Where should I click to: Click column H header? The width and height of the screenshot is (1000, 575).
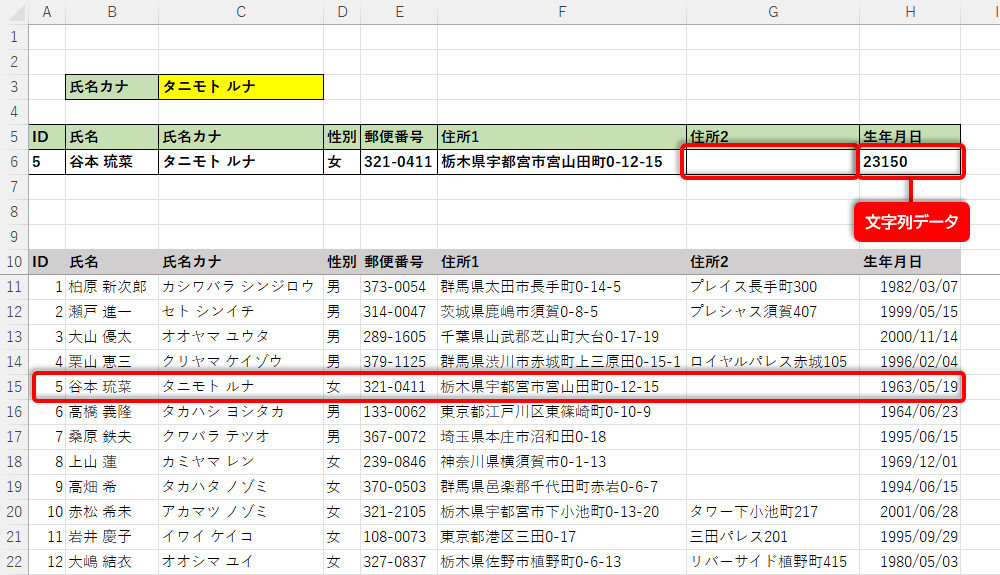910,11
